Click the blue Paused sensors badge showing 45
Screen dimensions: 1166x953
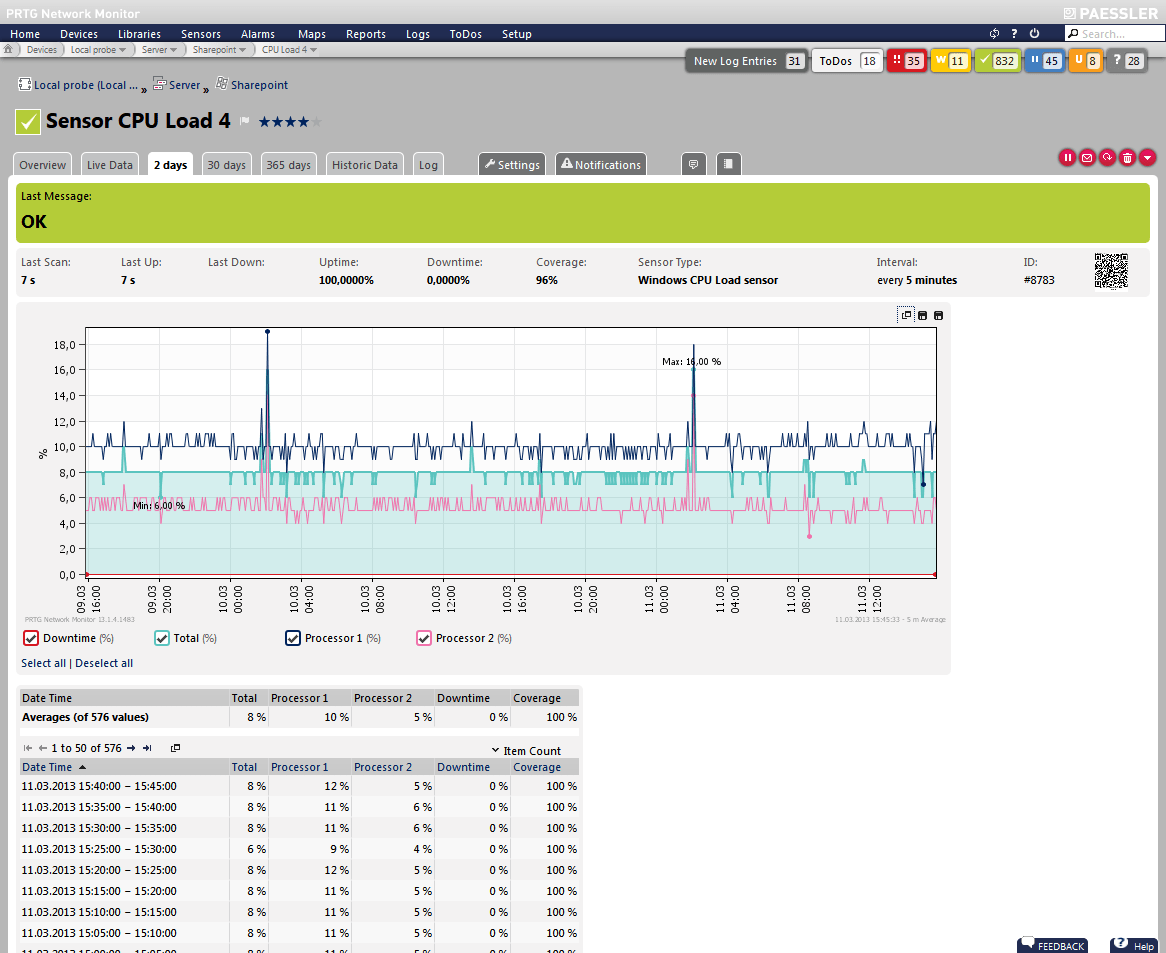(1043, 61)
